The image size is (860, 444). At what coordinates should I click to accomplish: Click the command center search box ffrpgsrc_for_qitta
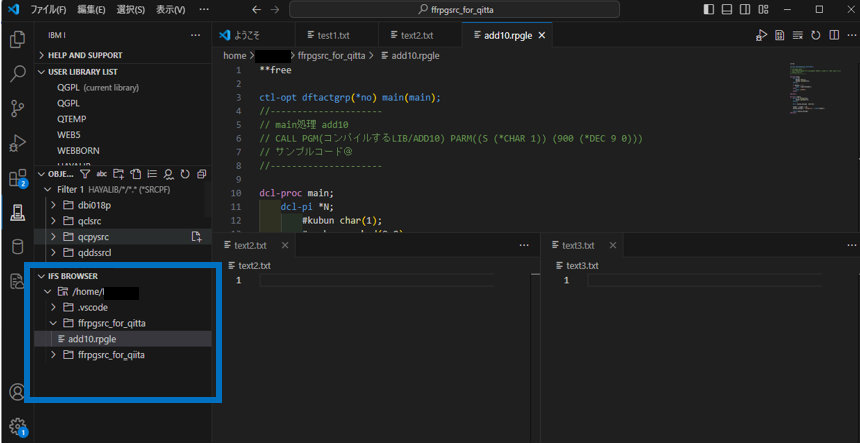coord(454,9)
